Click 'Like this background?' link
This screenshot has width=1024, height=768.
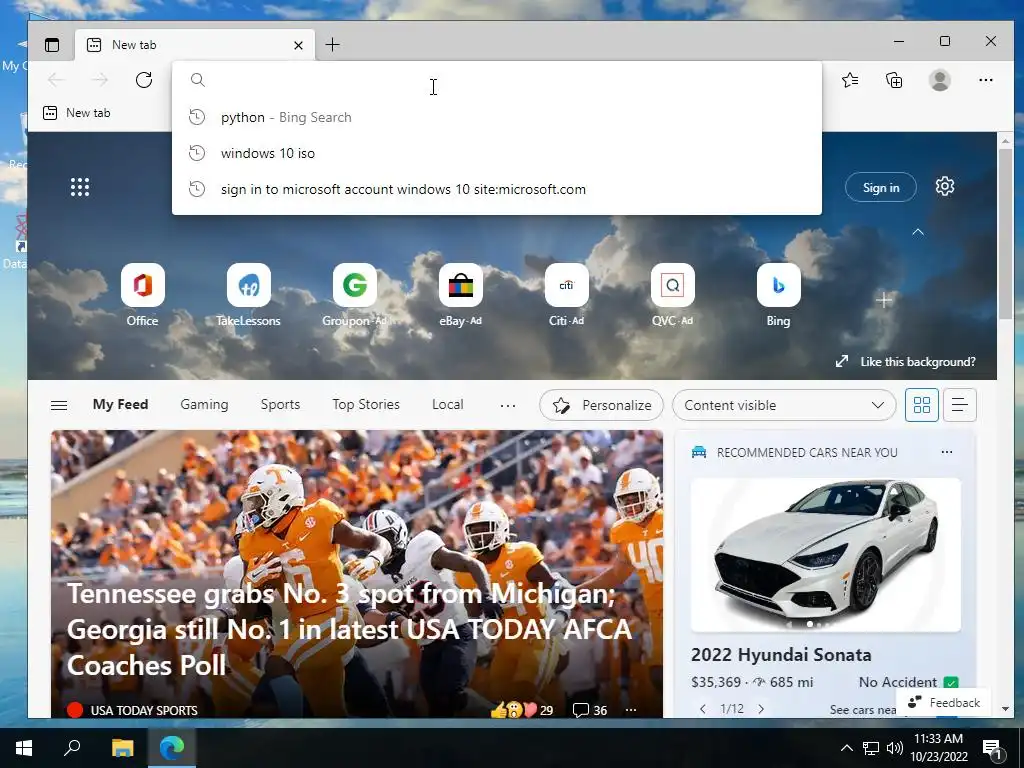pyautogui.click(x=905, y=362)
